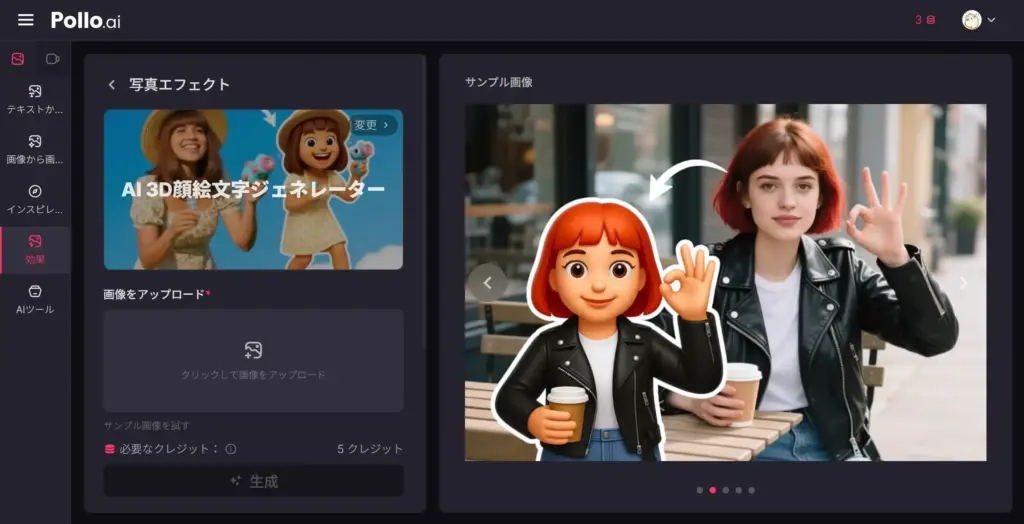Switch to video mode icon tab
The height and width of the screenshot is (524, 1024).
pos(52,59)
